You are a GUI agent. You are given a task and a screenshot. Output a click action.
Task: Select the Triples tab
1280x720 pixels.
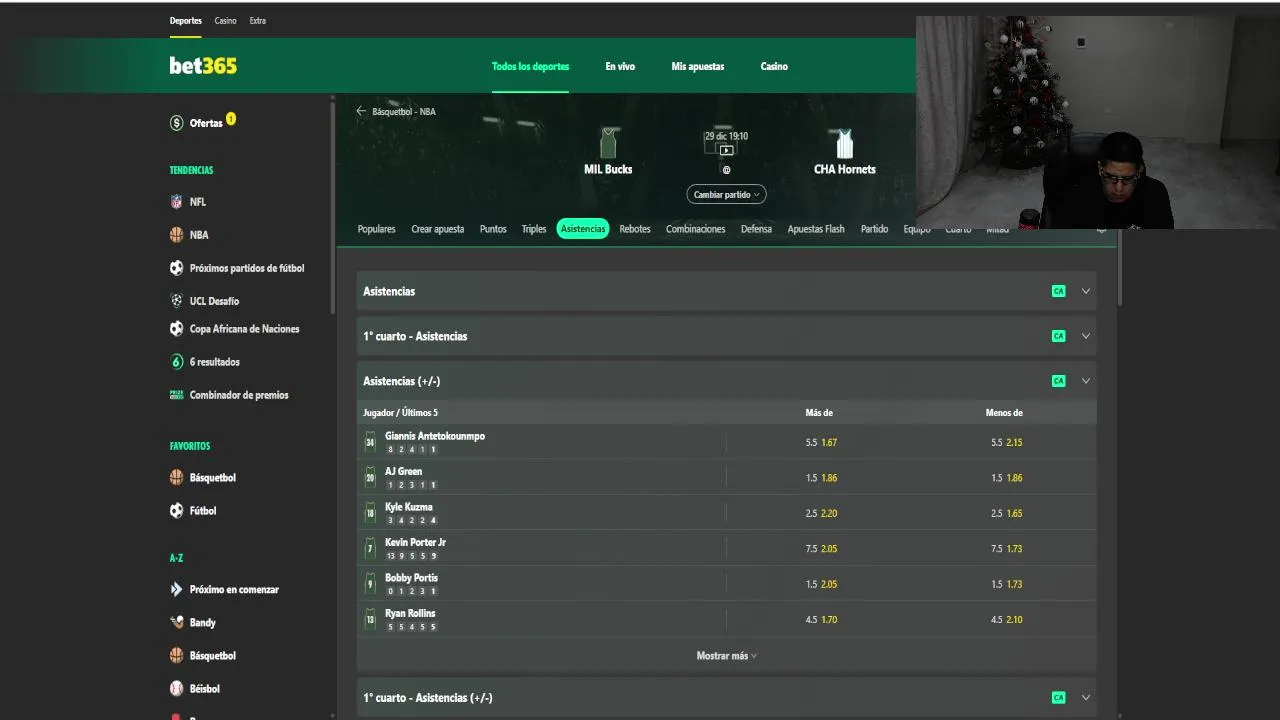pyautogui.click(x=534, y=229)
